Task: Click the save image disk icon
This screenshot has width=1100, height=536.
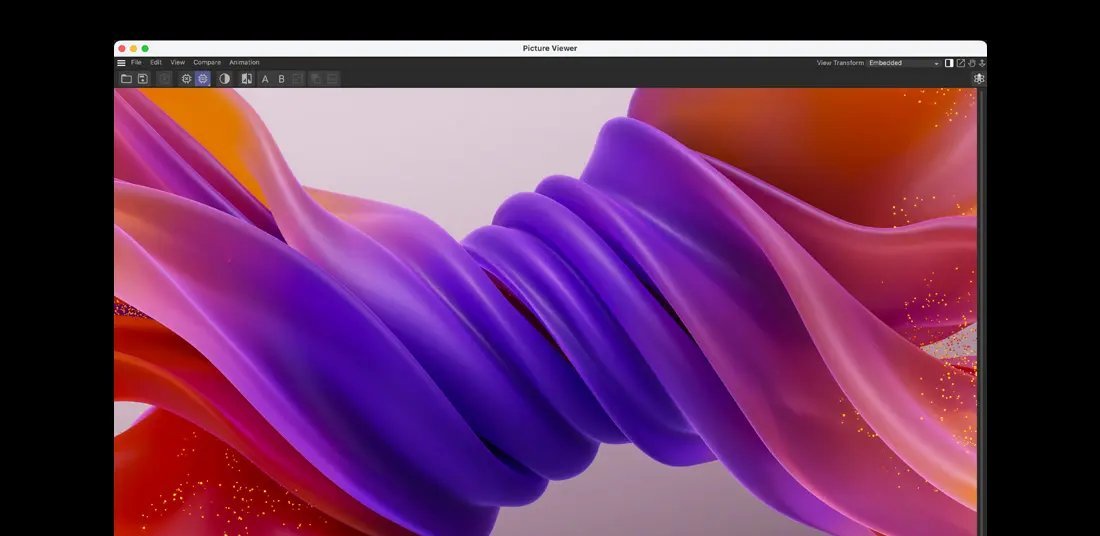Action: [x=142, y=79]
